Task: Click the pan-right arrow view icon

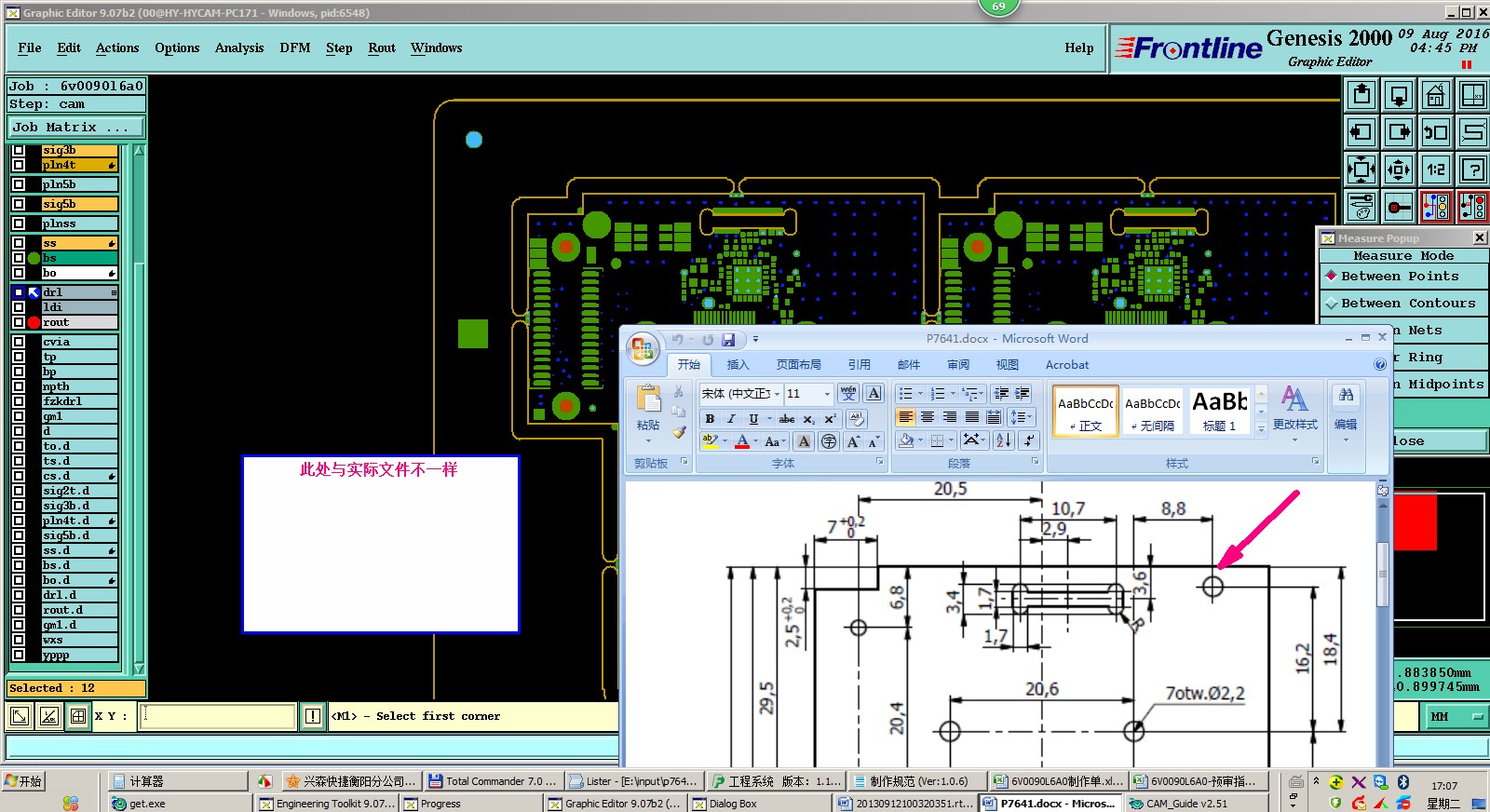Action: 1398,131
